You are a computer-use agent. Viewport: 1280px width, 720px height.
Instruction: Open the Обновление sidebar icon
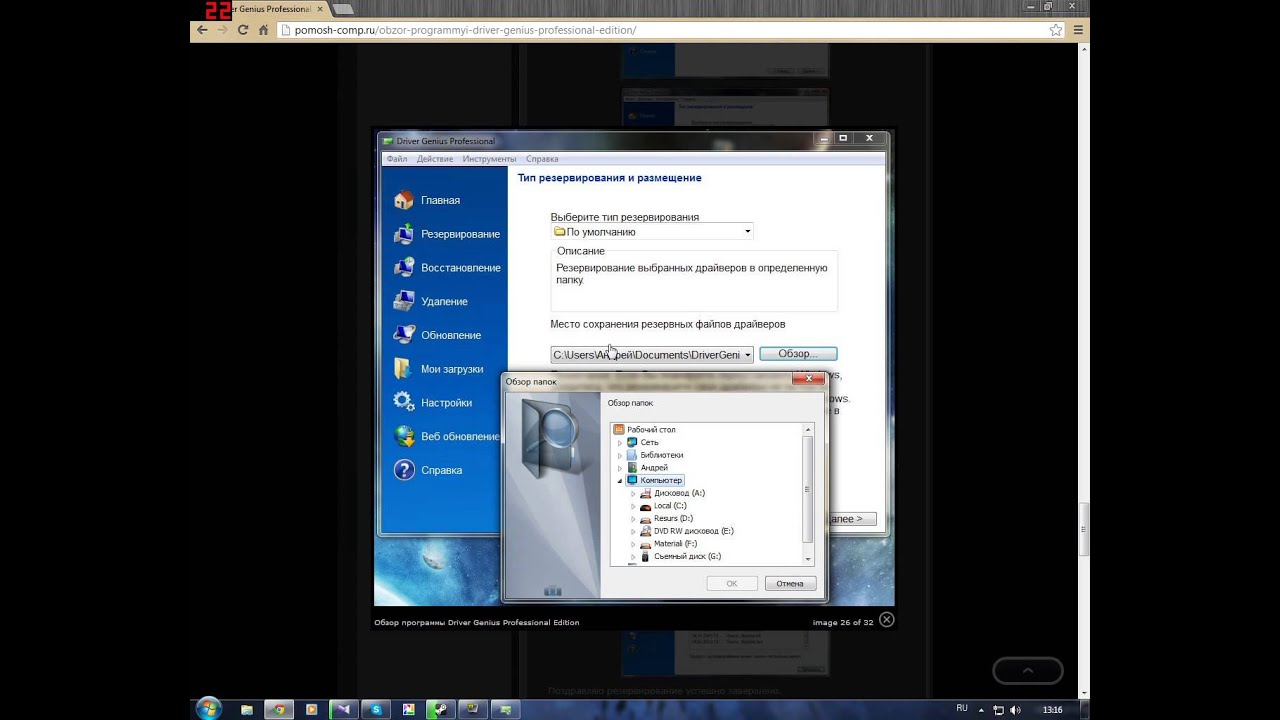pos(404,335)
